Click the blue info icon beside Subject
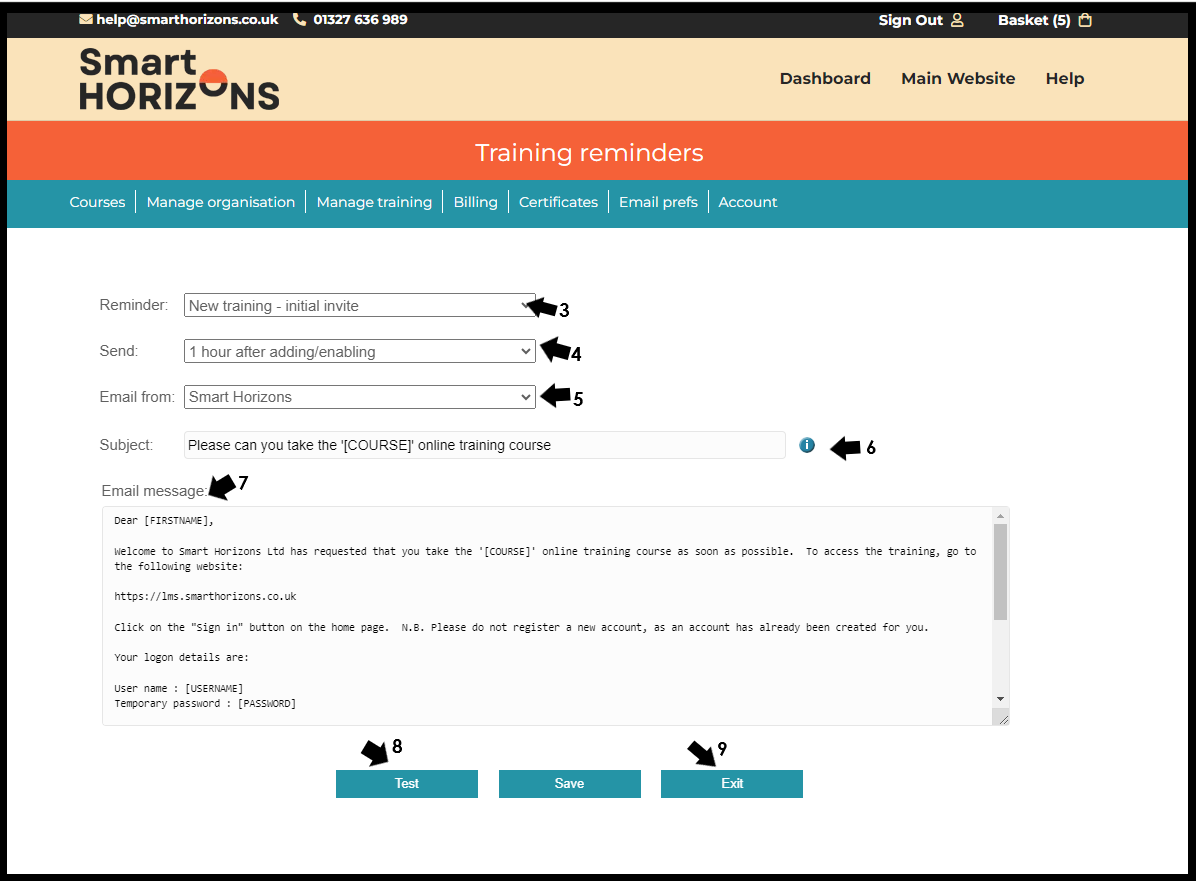The height and width of the screenshot is (881, 1196). (807, 445)
